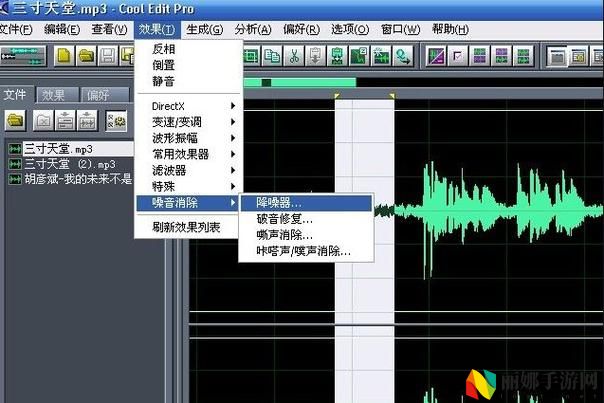
Task: Choose 反相 from effects menu
Action: [x=189, y=49]
